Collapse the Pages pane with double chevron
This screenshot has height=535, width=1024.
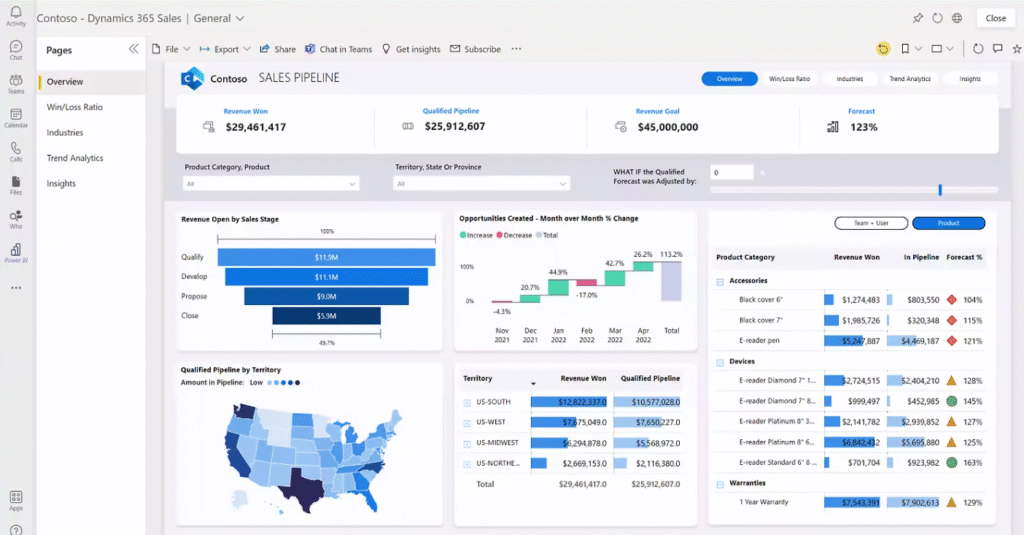point(133,49)
